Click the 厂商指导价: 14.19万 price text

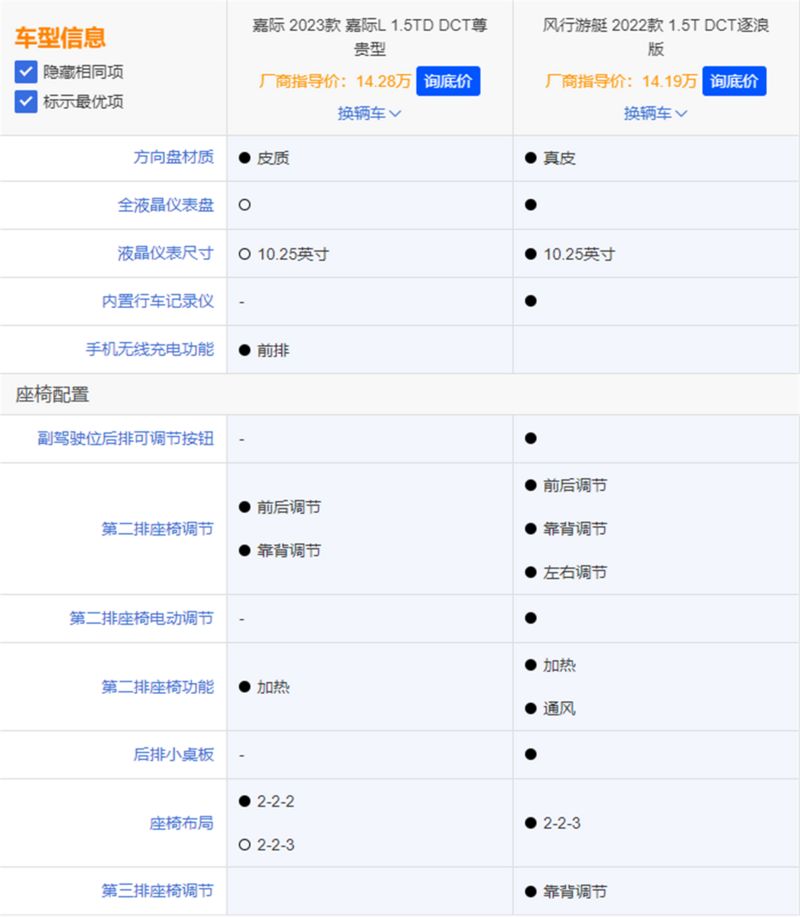pyautogui.click(x=621, y=81)
